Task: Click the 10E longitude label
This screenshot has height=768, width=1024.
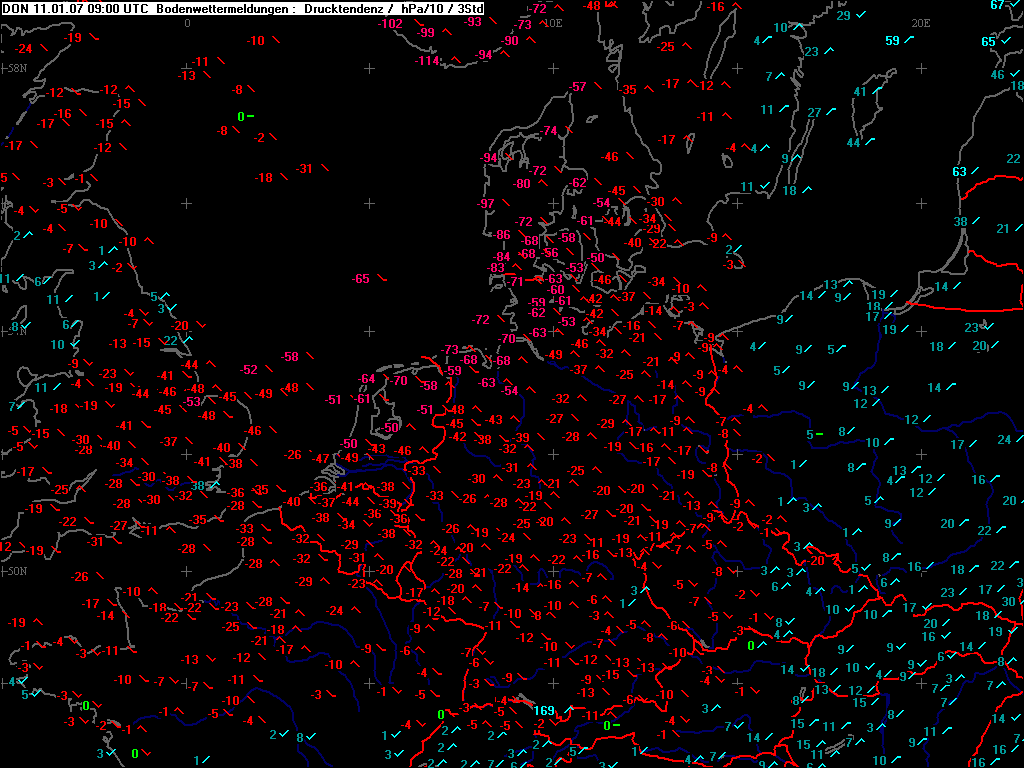Action: click(x=552, y=24)
